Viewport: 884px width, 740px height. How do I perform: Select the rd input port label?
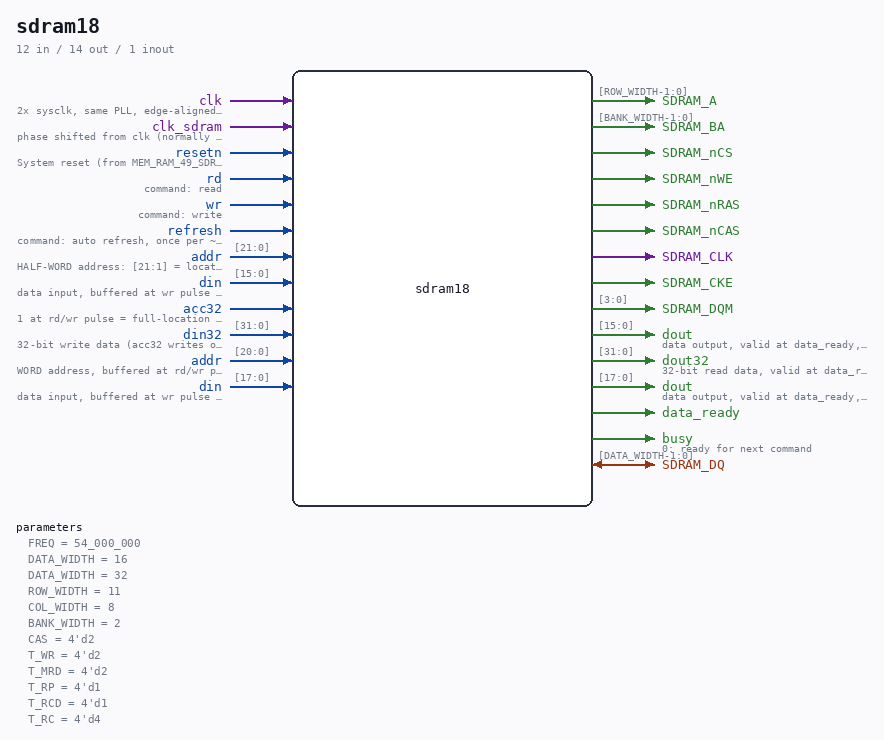point(214,178)
